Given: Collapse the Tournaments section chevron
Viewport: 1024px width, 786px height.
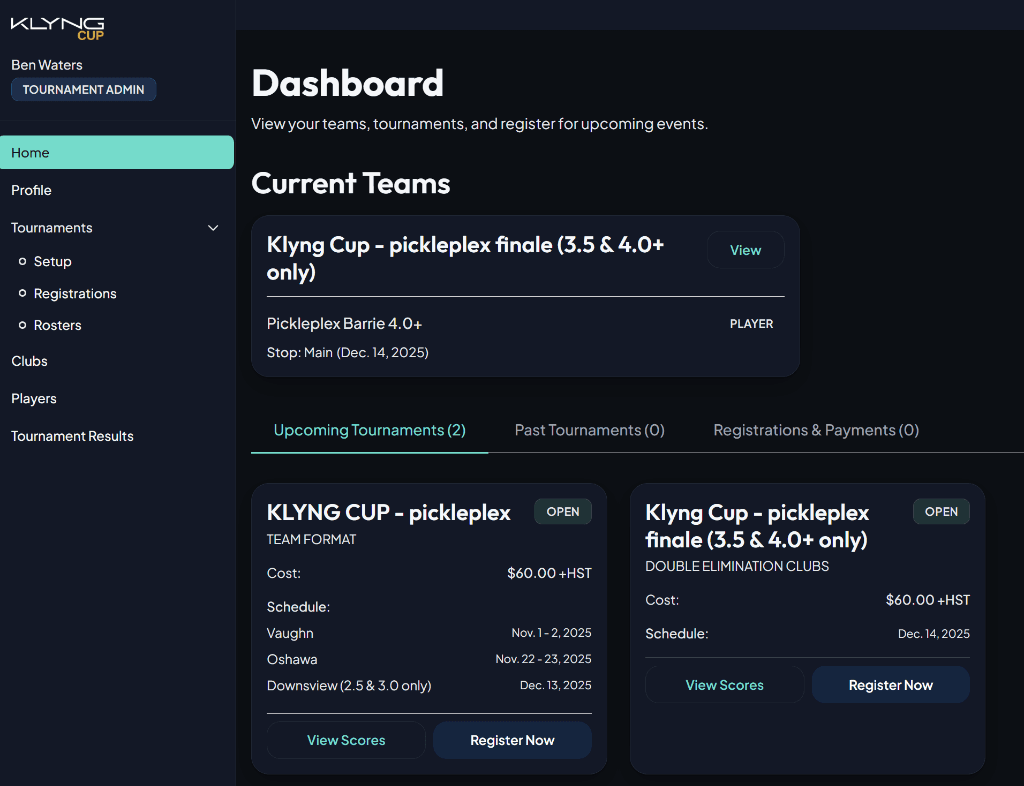Looking at the screenshot, I should point(213,227).
